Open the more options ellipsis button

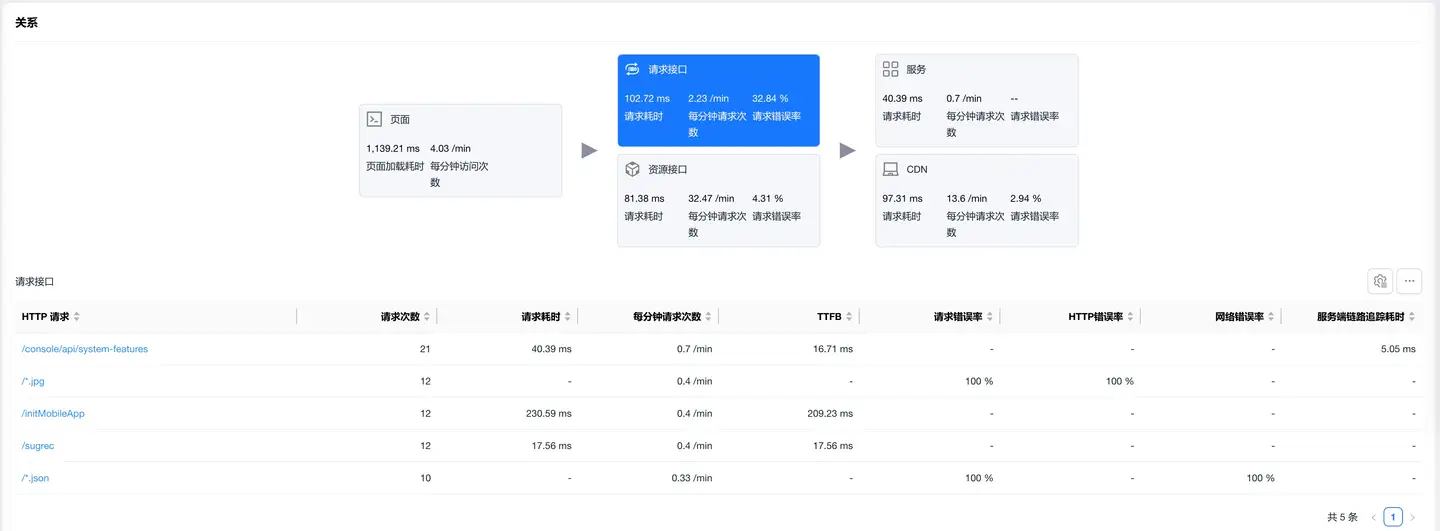1409,281
